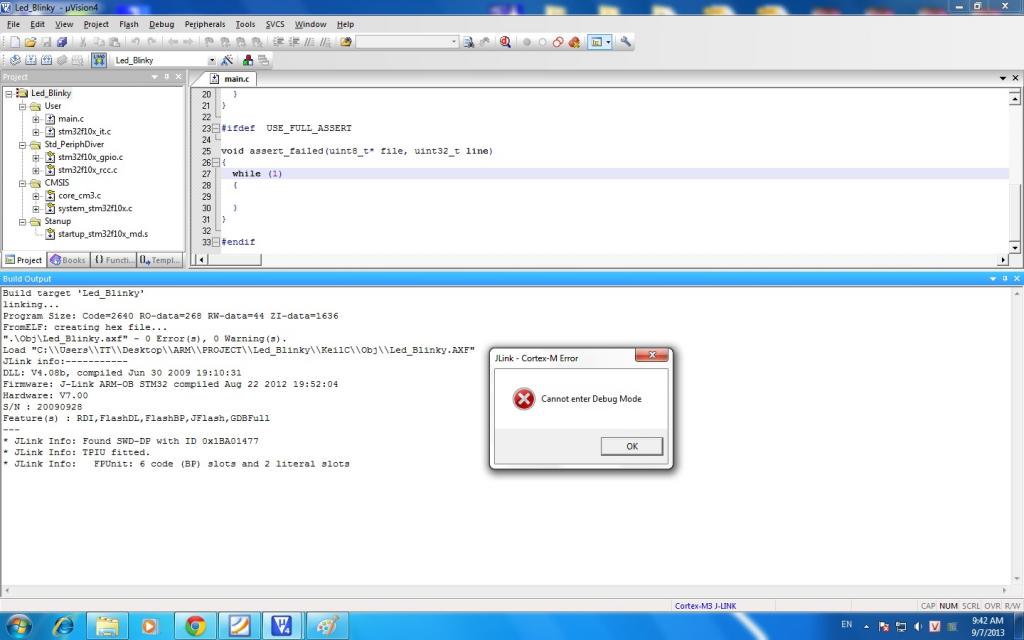This screenshot has height=640, width=1024.
Task: Close the Project panel
Action: tap(178, 77)
